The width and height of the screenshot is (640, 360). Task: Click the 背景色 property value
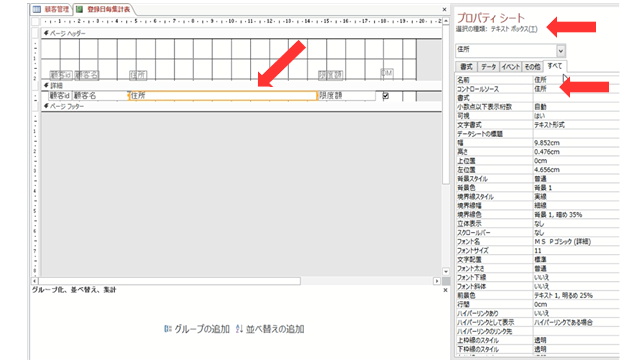576,188
